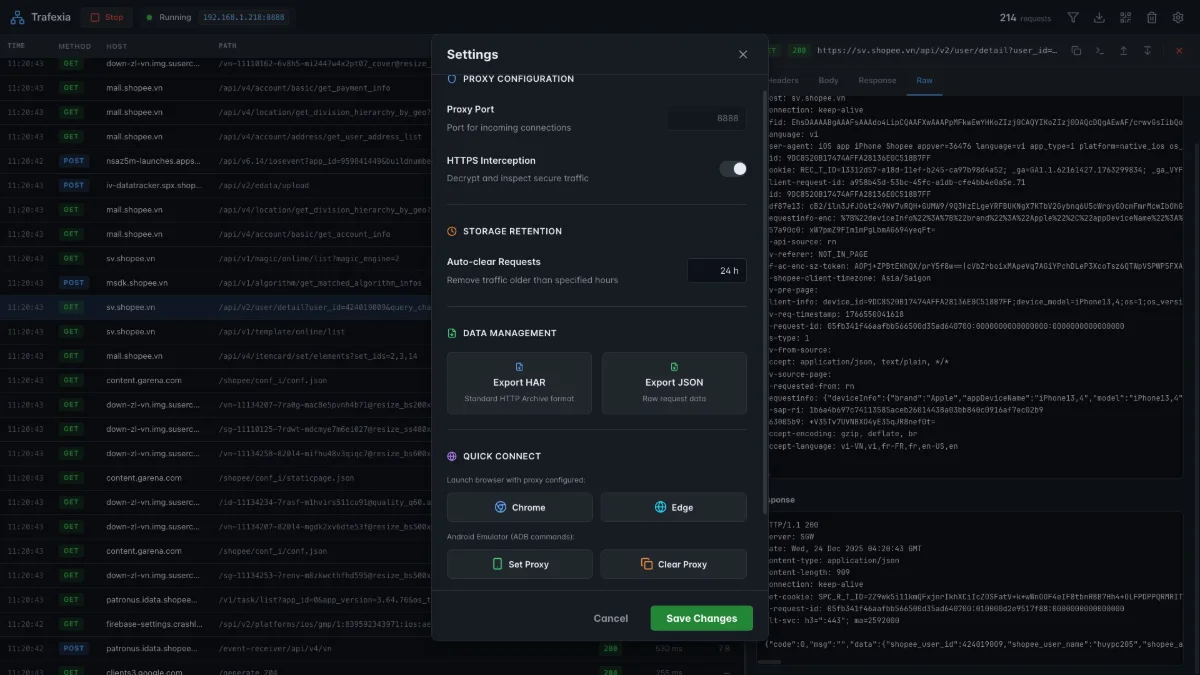The width and height of the screenshot is (1200, 675).
Task: Edit the Auto-clear Requests hours field
Action: coord(717,270)
